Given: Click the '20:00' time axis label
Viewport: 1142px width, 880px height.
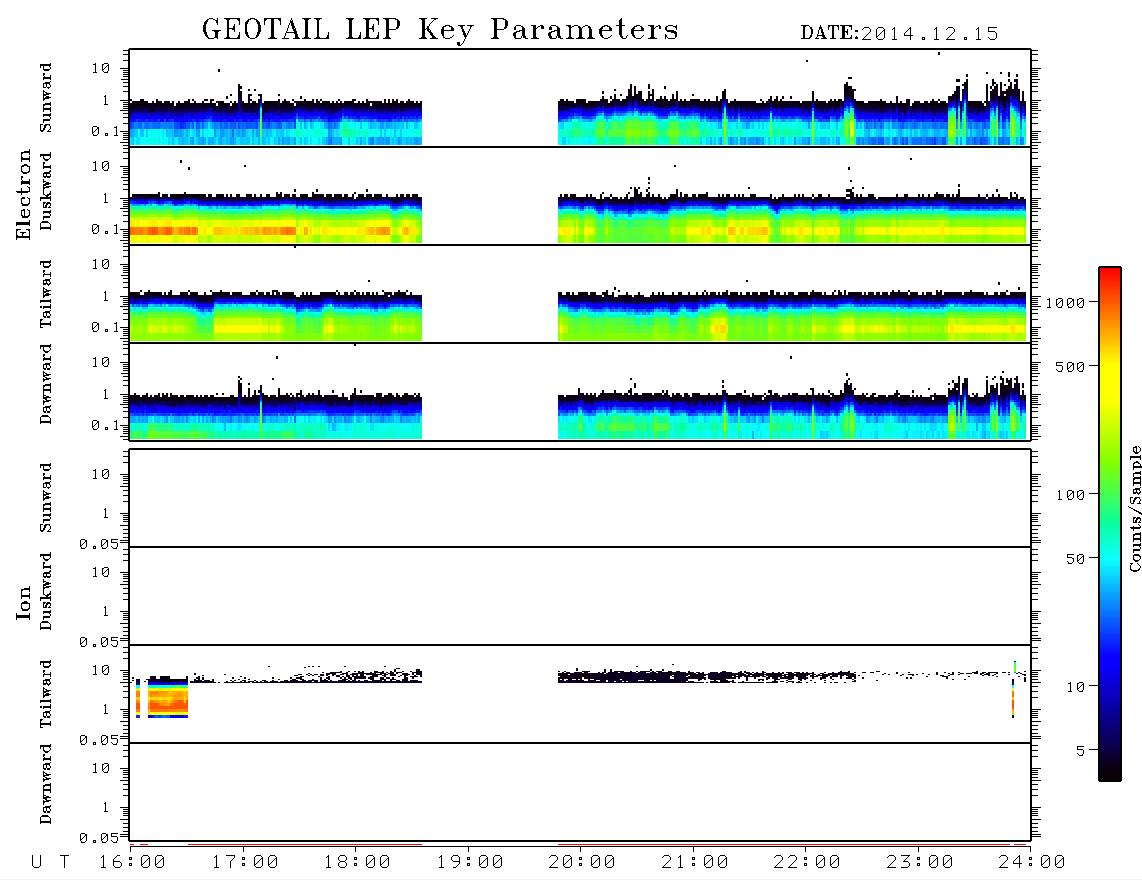Looking at the screenshot, I should [582, 862].
